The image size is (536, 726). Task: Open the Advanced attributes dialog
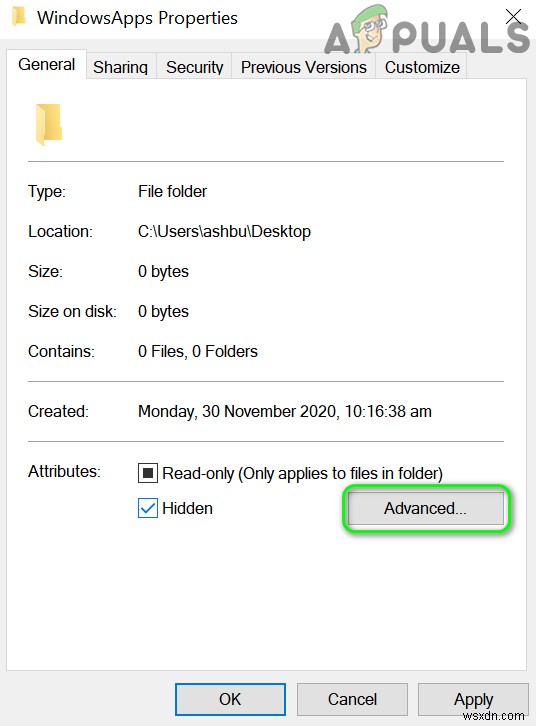point(425,508)
